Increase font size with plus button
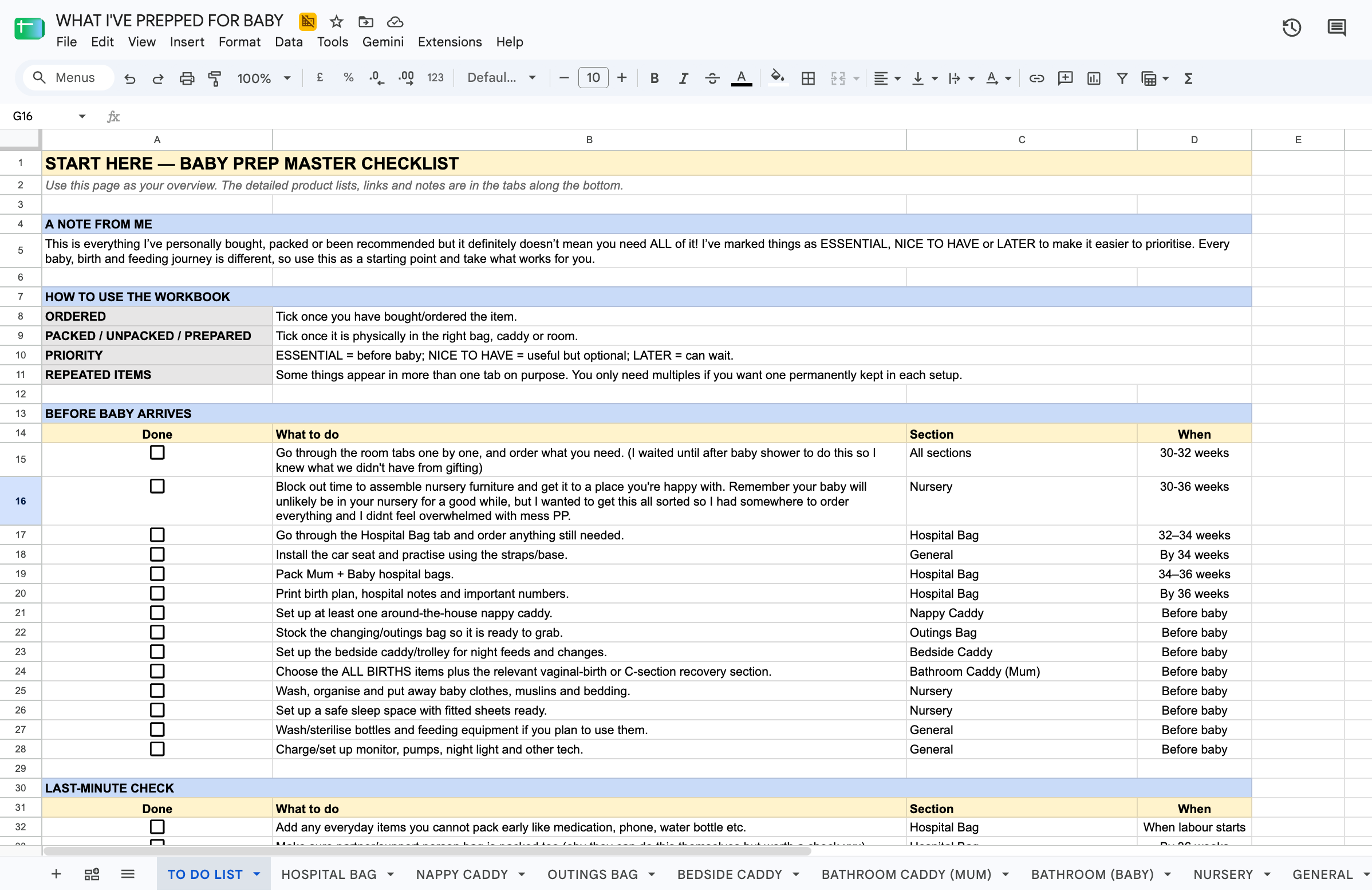Viewport: 1372px width, 891px height. [622, 78]
